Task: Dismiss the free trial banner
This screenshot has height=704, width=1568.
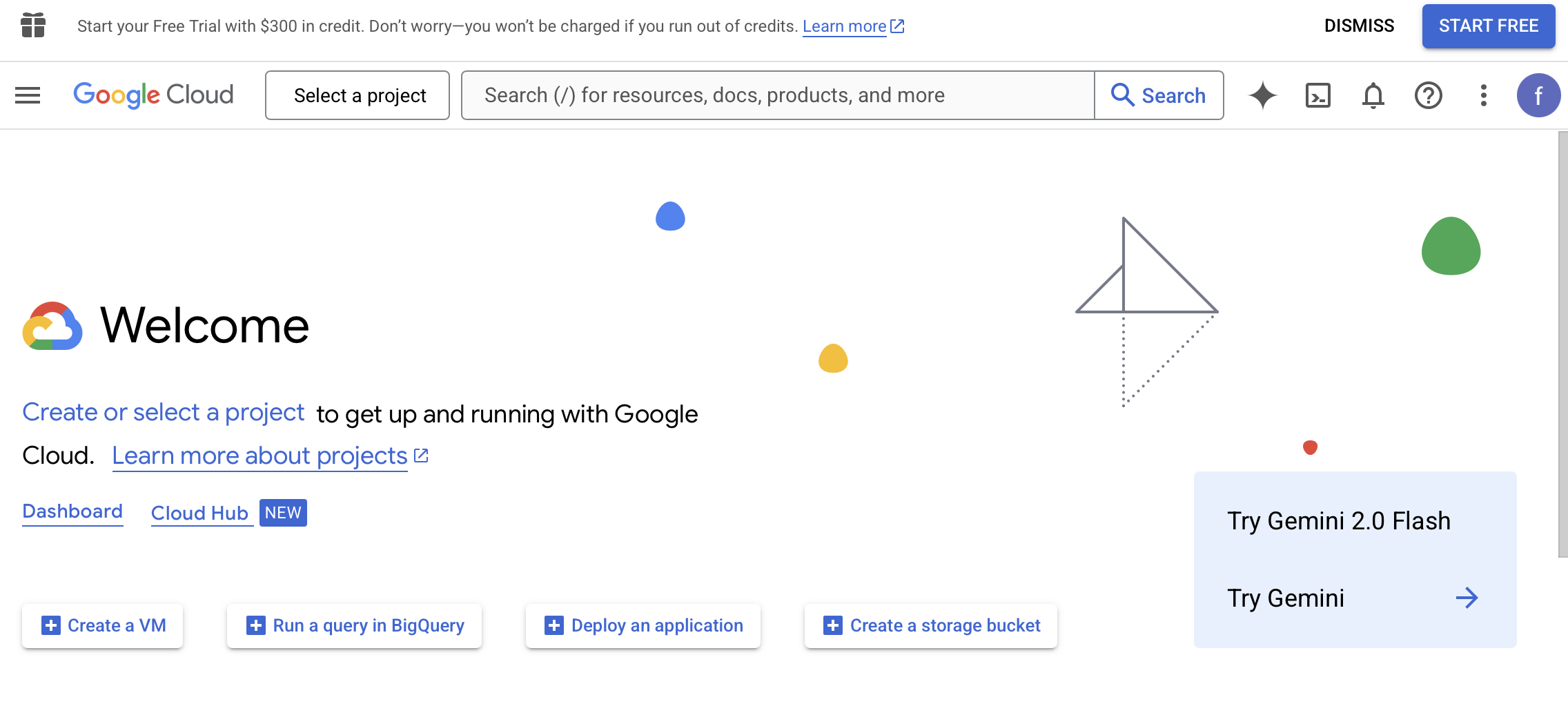Action: point(1359,26)
